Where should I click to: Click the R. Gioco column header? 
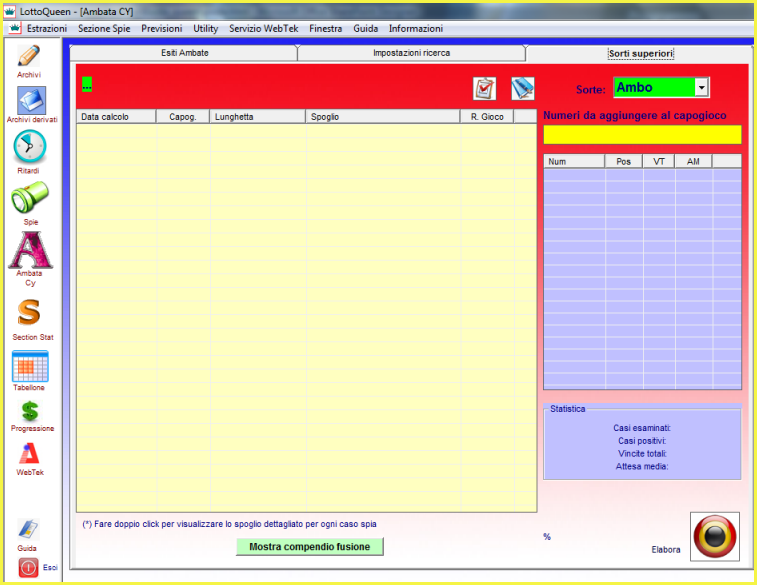click(x=487, y=117)
